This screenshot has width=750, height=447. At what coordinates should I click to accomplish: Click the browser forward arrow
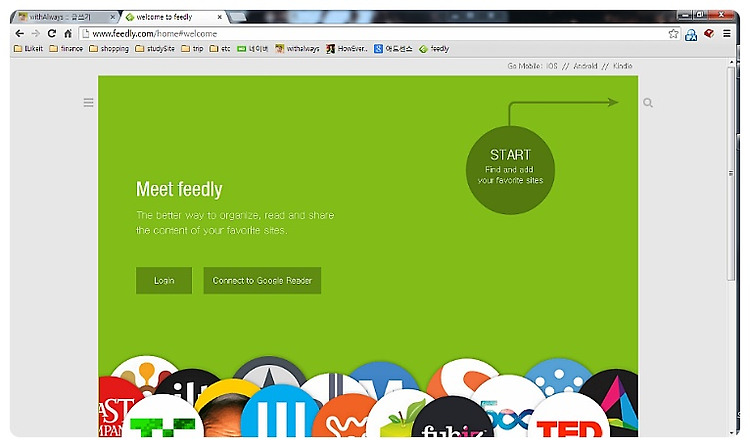(35, 33)
